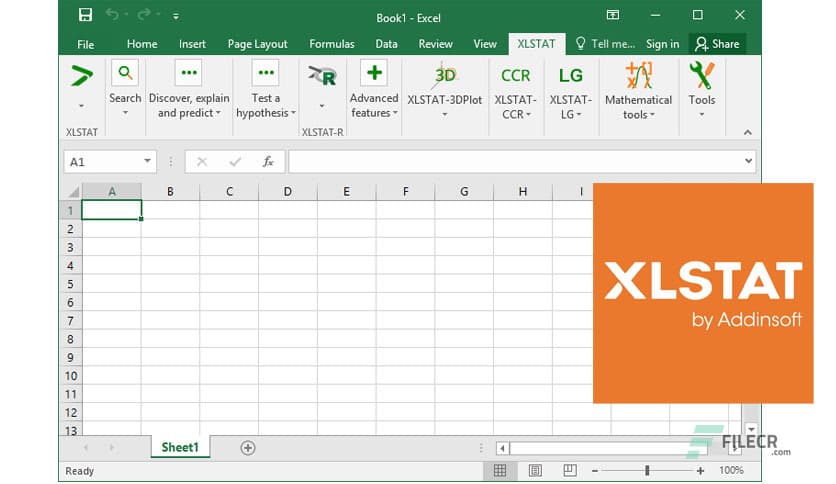This screenshot has width=836, height=484.
Task: Click the Redo arrow icon
Action: tap(143, 14)
